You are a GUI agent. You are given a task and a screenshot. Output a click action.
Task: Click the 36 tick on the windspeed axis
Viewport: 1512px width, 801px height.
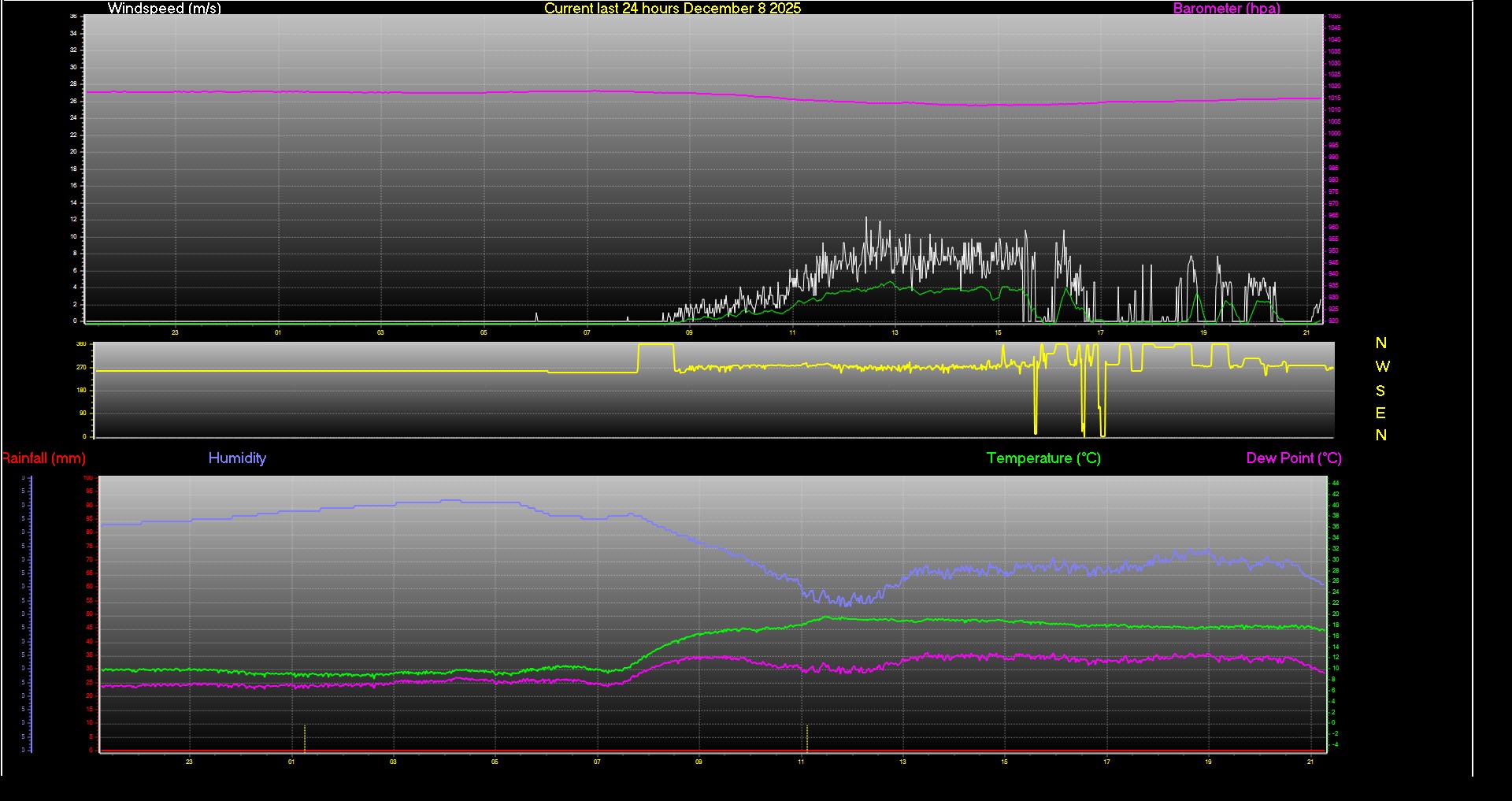coord(73,17)
